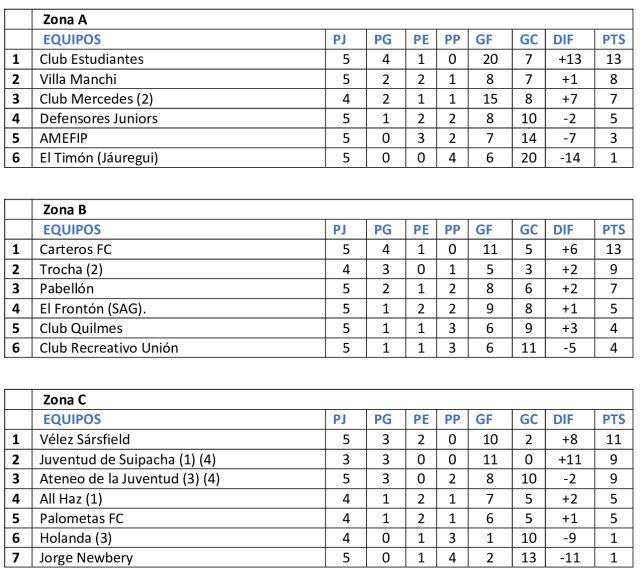Click the Palometas FC team name

click(x=83, y=518)
